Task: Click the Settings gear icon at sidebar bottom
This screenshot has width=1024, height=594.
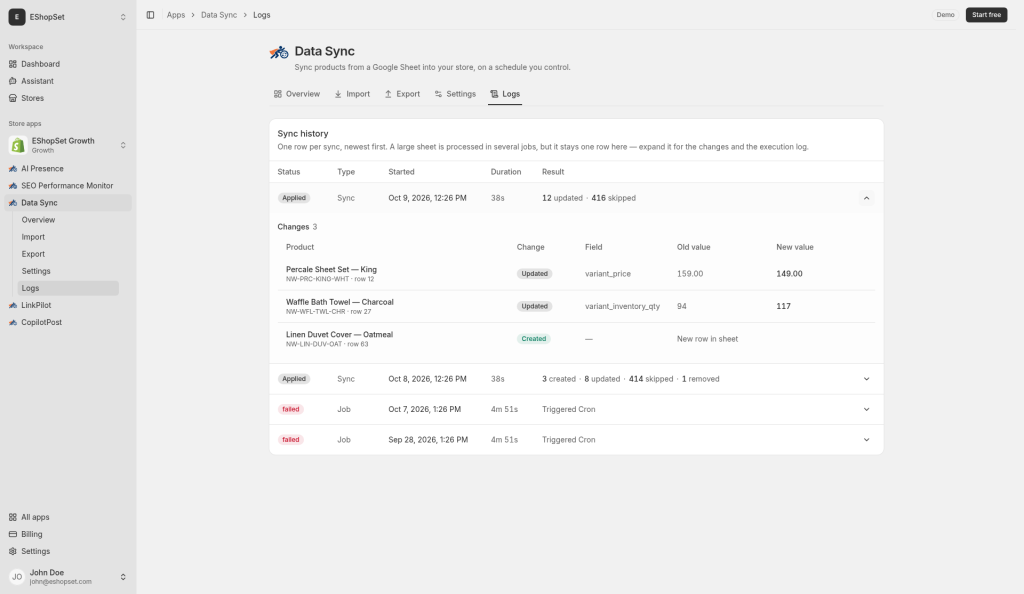Action: [x=12, y=551]
